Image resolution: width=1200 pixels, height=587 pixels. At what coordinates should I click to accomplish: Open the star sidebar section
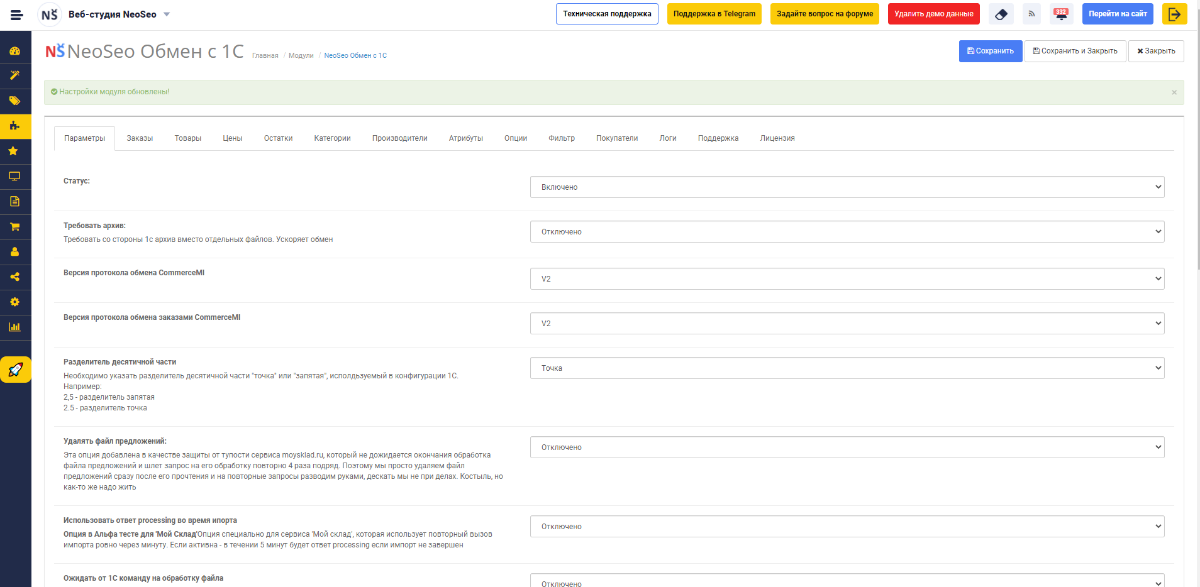point(15,151)
